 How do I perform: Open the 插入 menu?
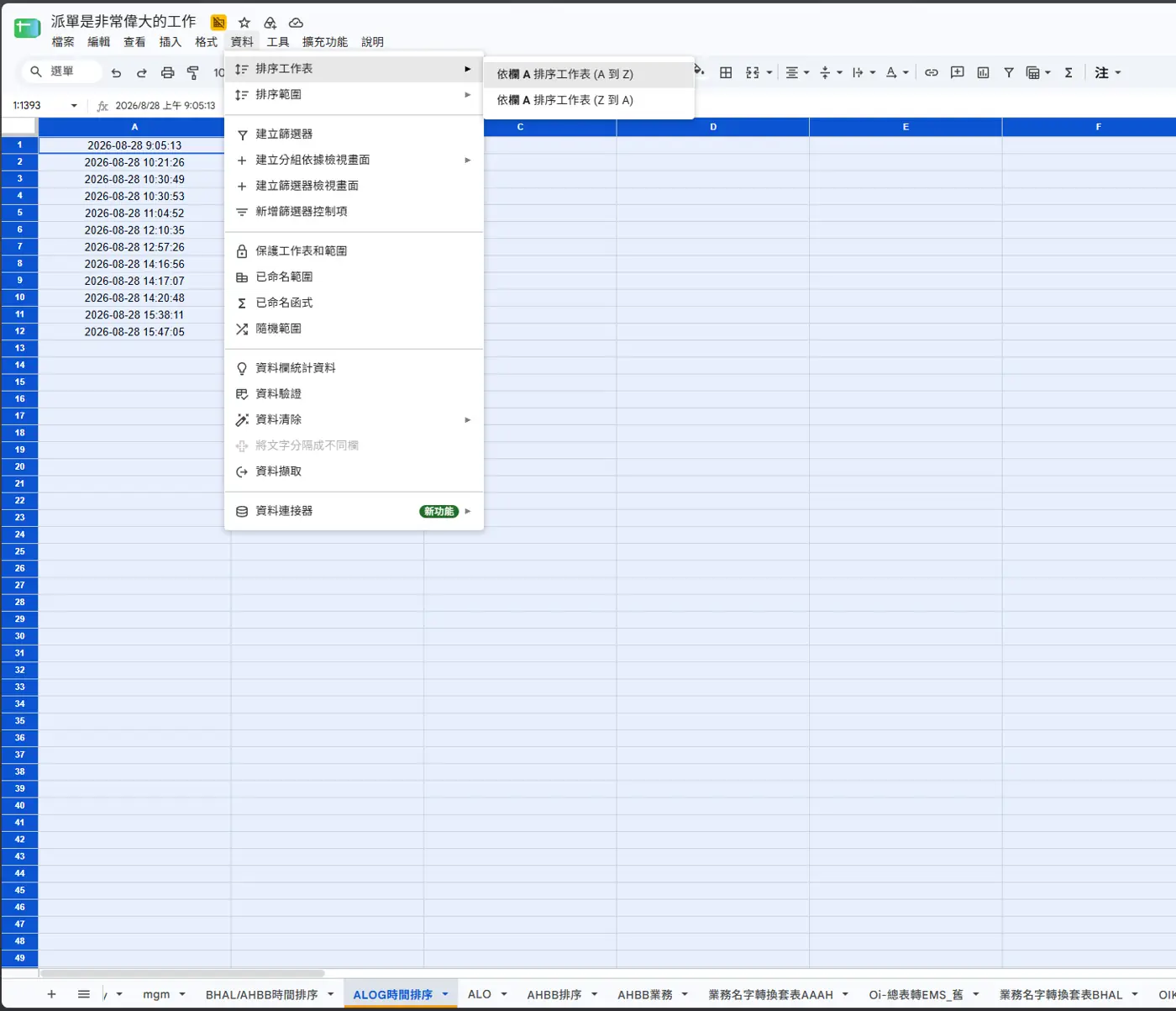tap(171, 42)
